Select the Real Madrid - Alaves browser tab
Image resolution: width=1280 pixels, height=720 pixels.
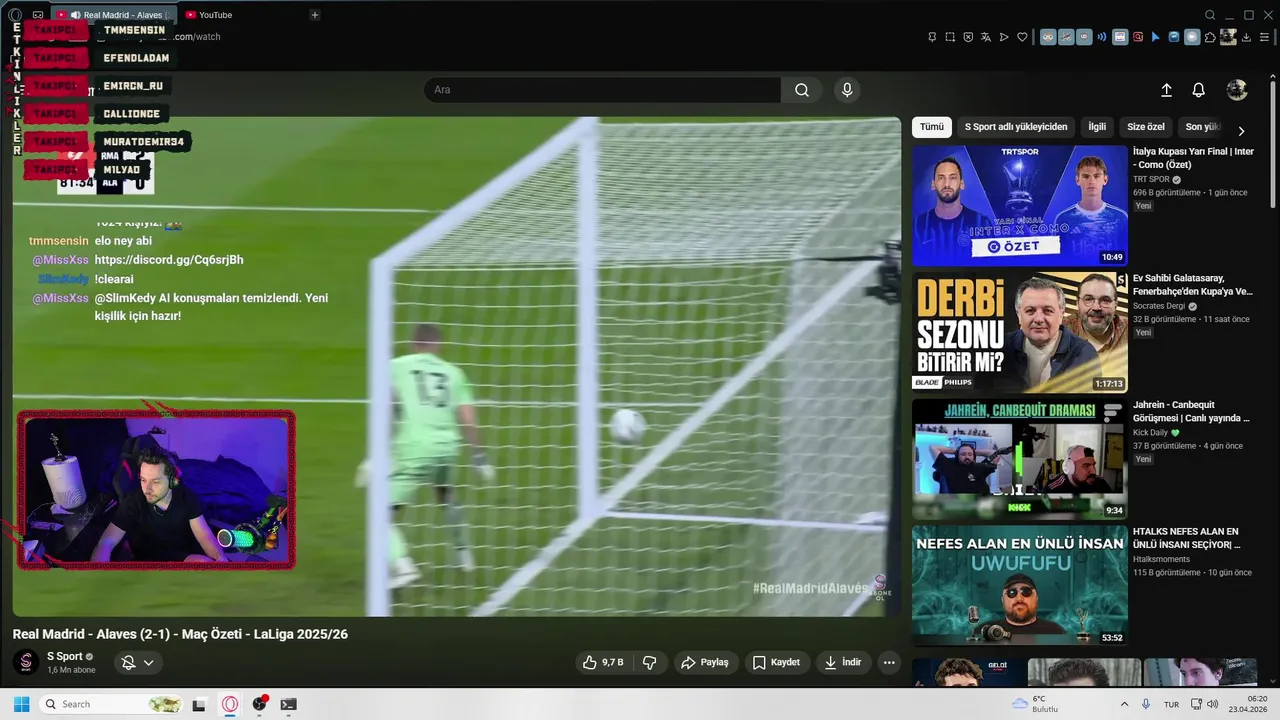pyautogui.click(x=112, y=15)
